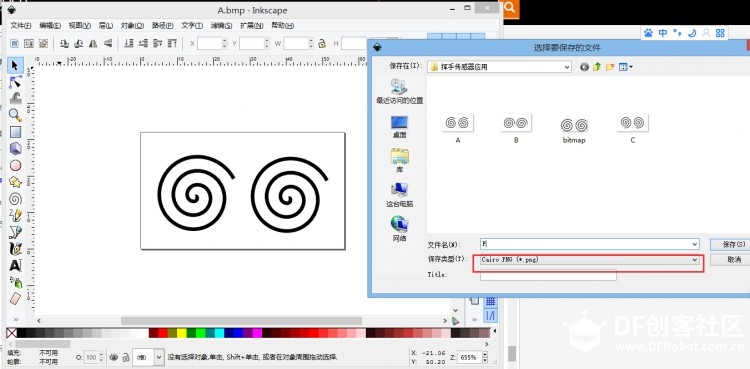Select the Ellipse circle tool

pos(15,165)
